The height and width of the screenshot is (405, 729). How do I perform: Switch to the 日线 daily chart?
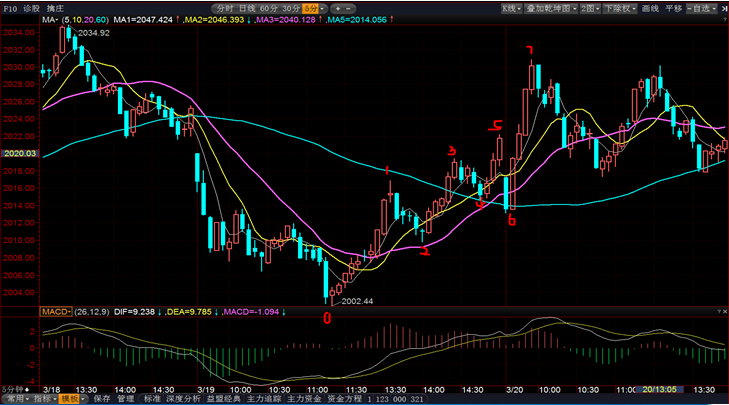[x=247, y=8]
